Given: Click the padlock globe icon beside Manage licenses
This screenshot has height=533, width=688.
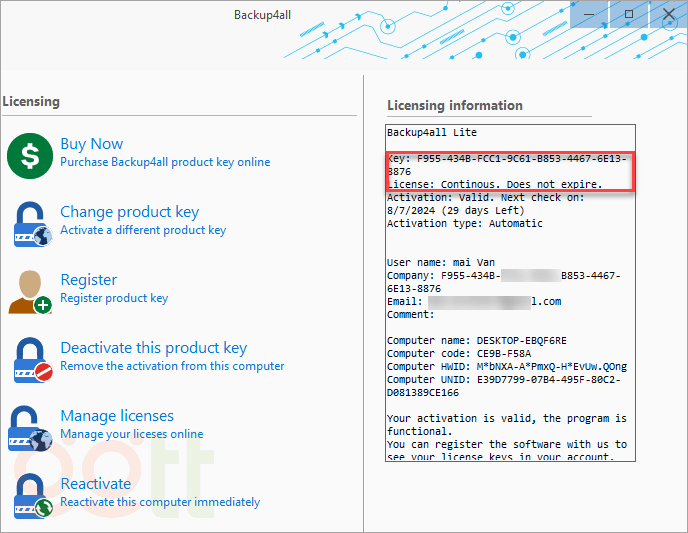Looking at the screenshot, I should click(x=30, y=426).
